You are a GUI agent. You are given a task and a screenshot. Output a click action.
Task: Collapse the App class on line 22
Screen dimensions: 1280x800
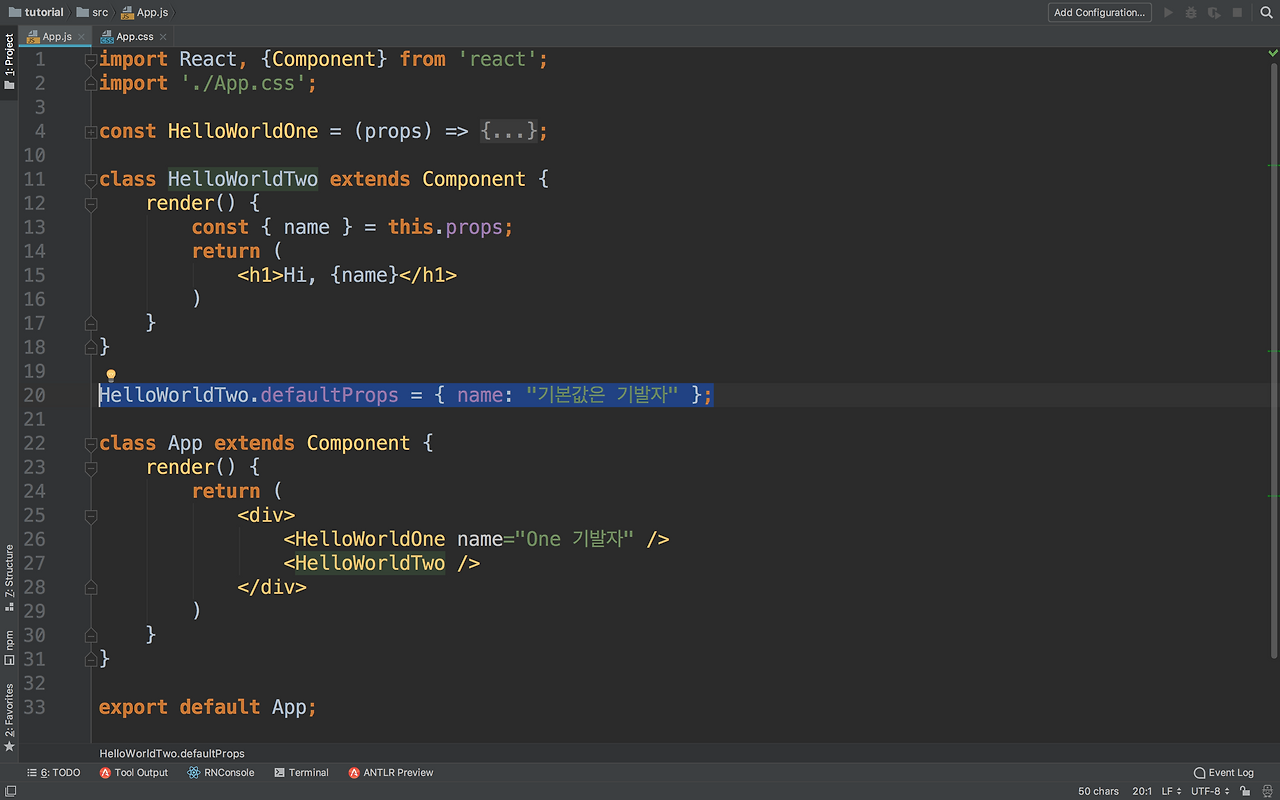[x=91, y=444]
